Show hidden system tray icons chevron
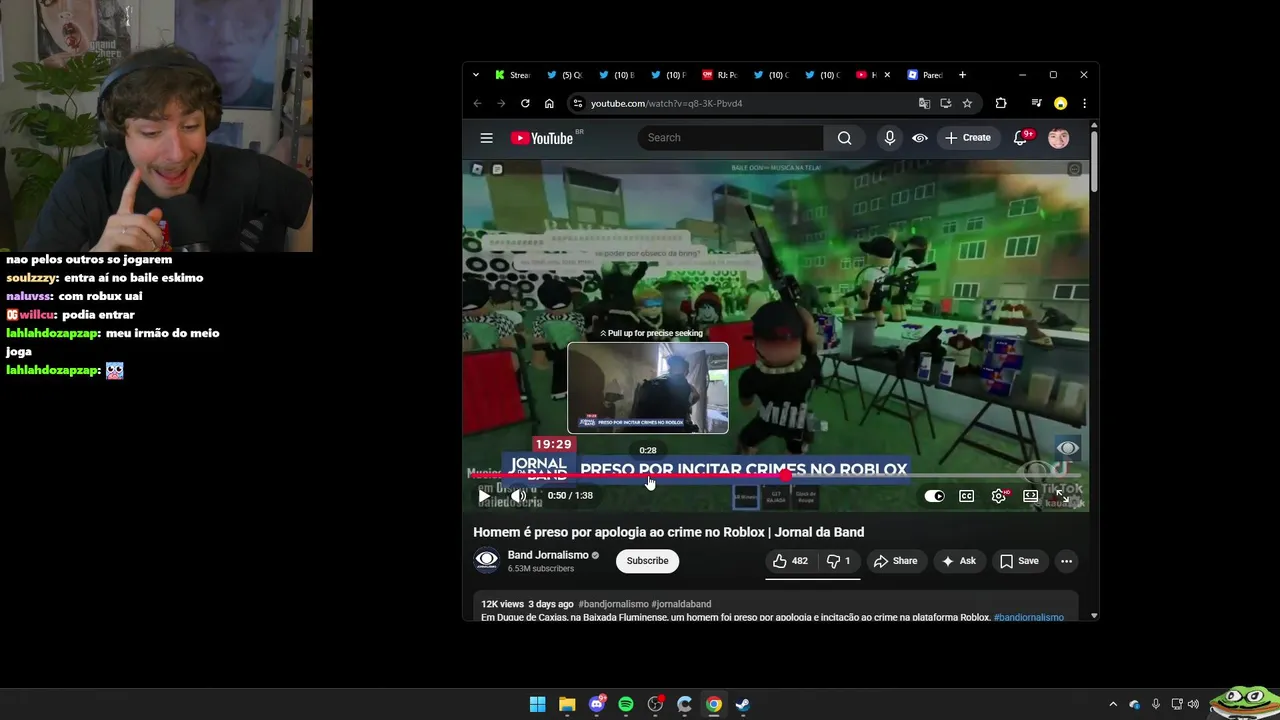Screen dimensions: 1280x720 (1113, 704)
